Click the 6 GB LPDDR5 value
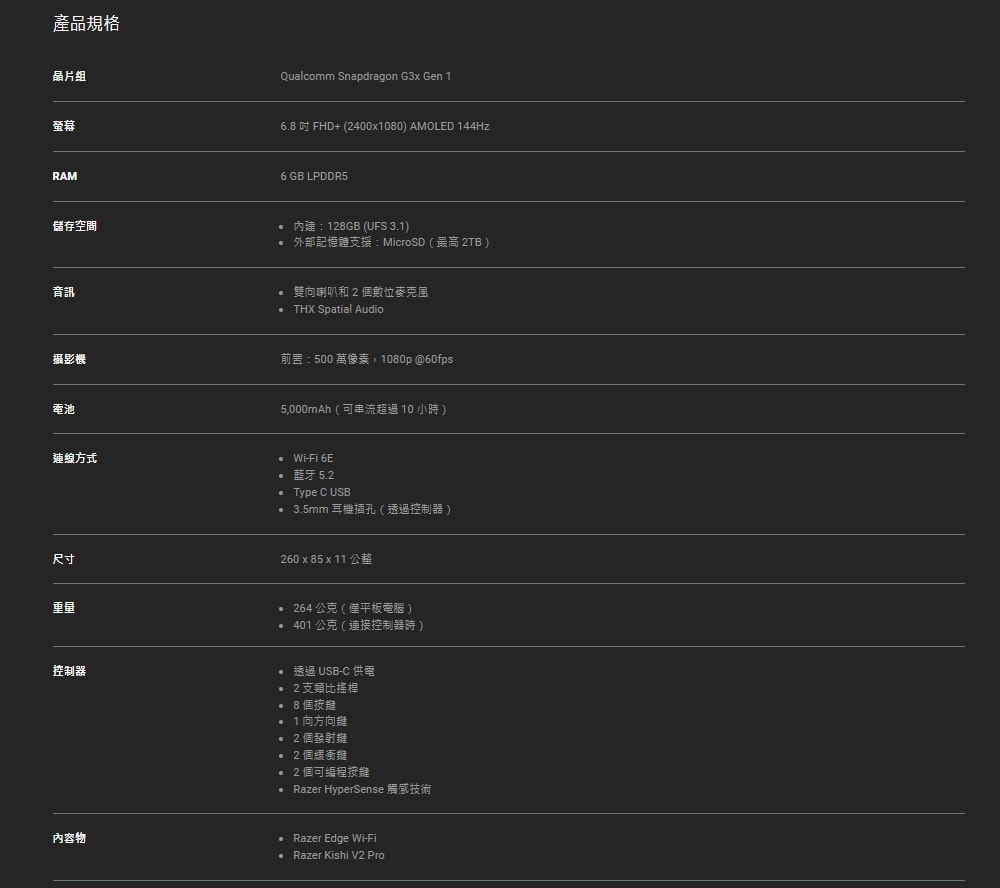This screenshot has height=888, width=1000. pos(314,177)
